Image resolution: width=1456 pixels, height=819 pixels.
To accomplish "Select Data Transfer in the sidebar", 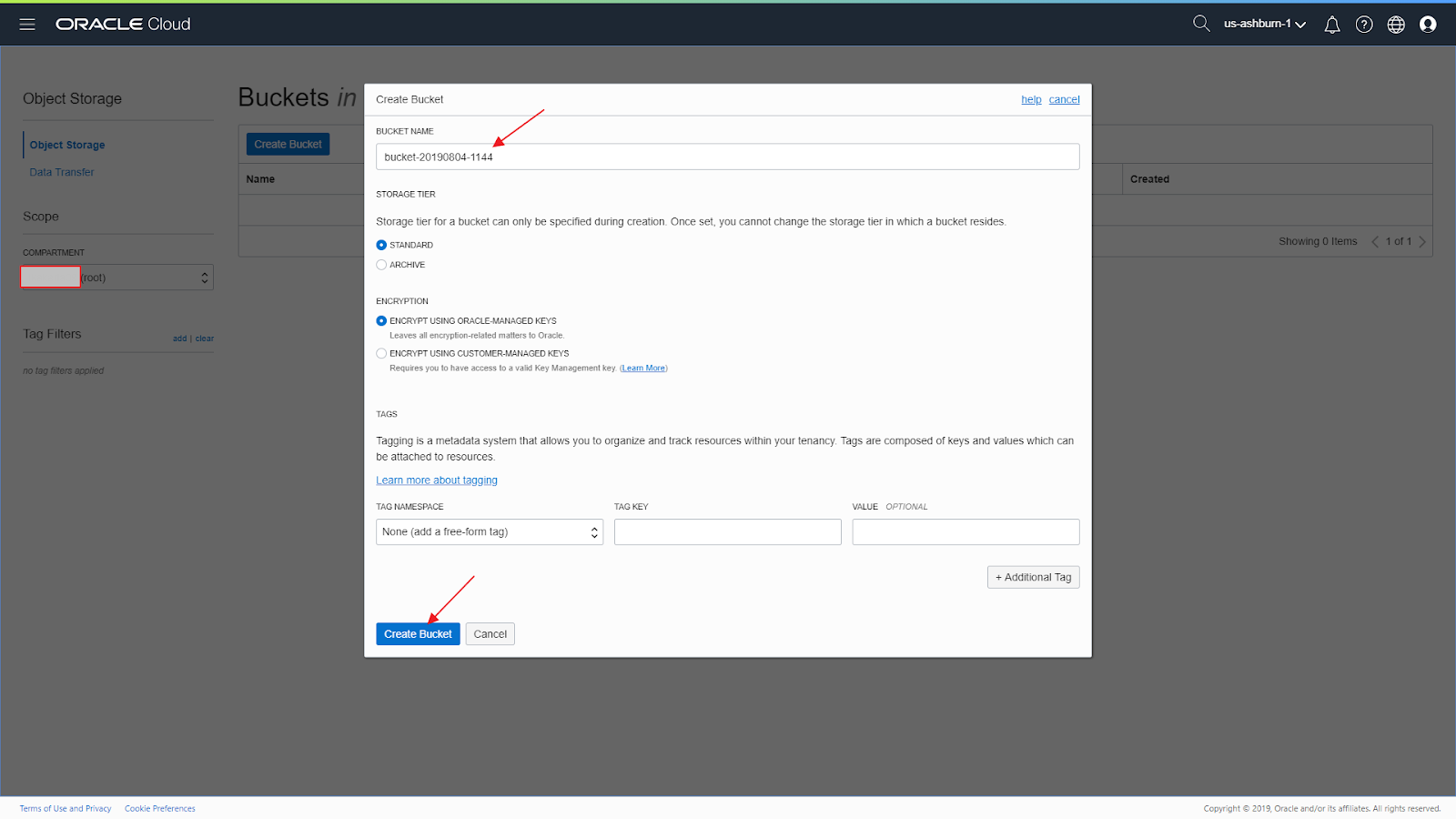I will 61,171.
